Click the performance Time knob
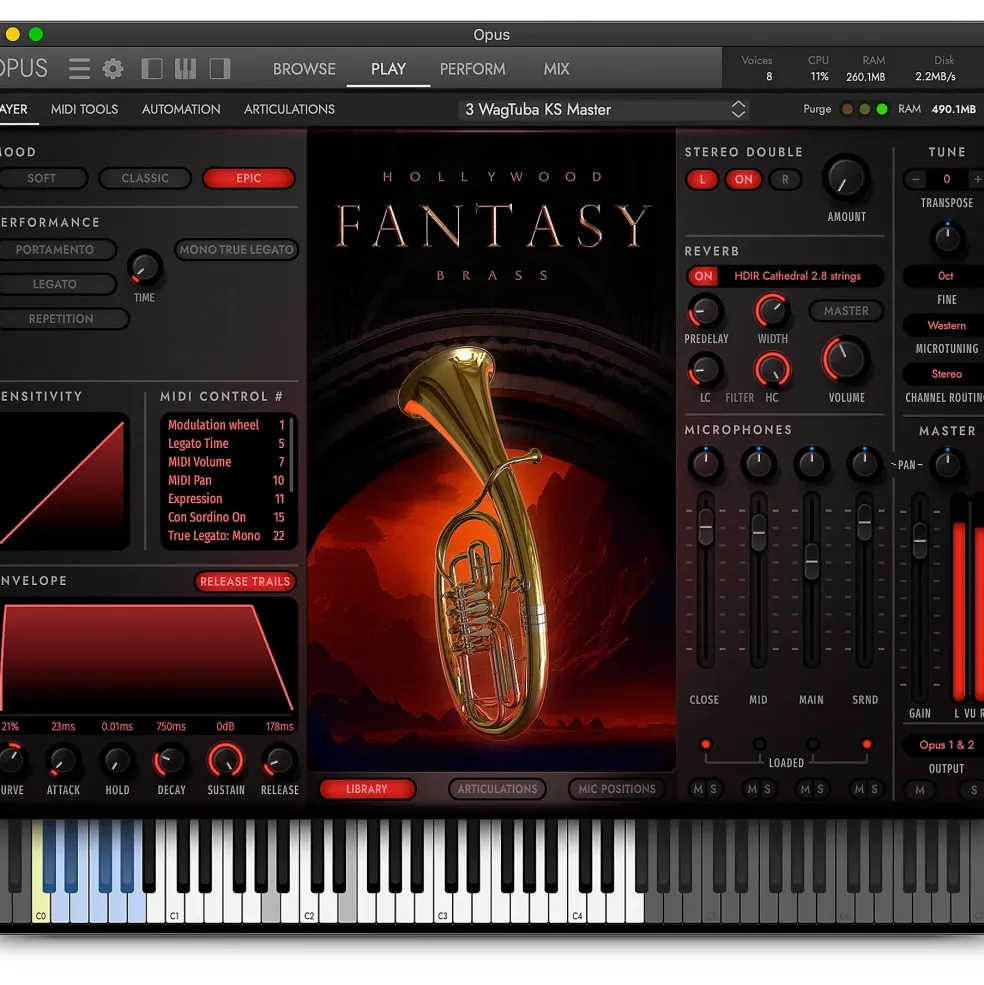 click(x=145, y=268)
